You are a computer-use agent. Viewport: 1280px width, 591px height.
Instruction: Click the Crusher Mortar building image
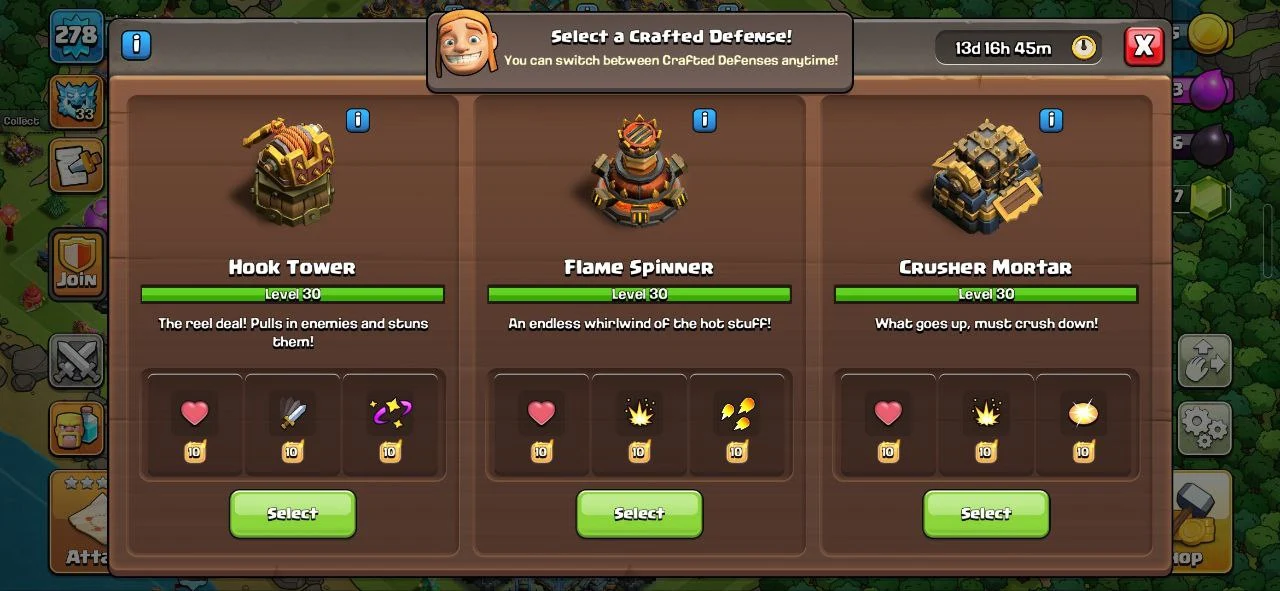(986, 175)
